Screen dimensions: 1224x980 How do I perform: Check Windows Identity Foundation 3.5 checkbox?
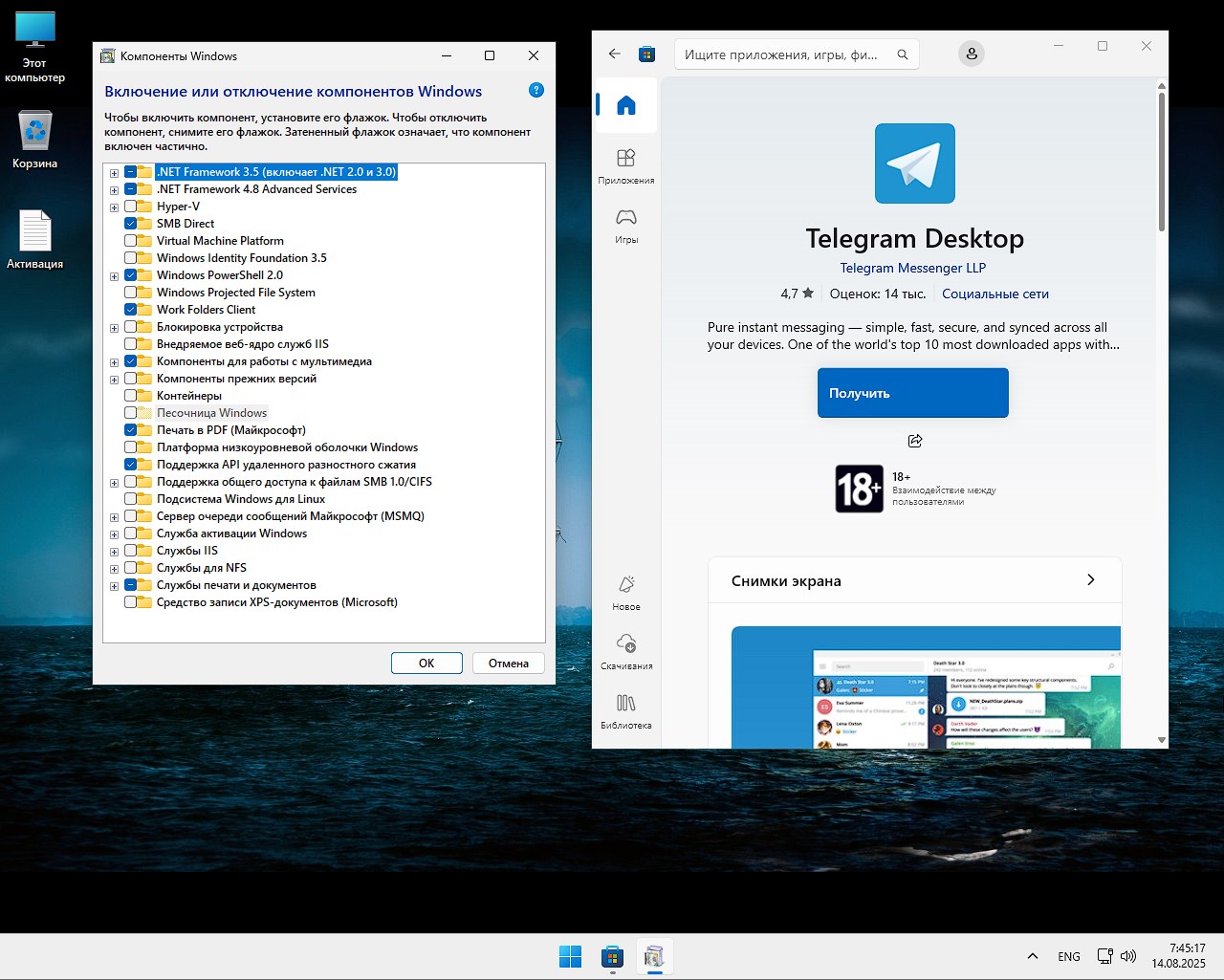[131, 258]
